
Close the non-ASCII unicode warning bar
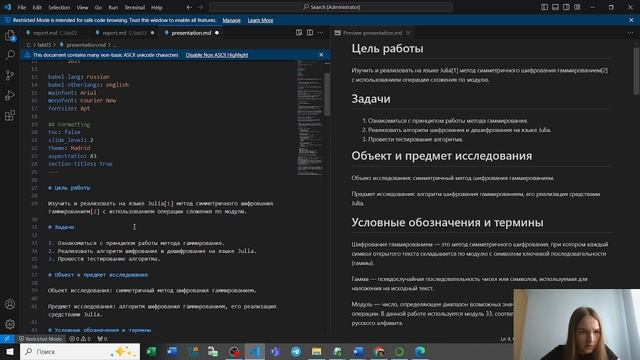click(x=321, y=55)
